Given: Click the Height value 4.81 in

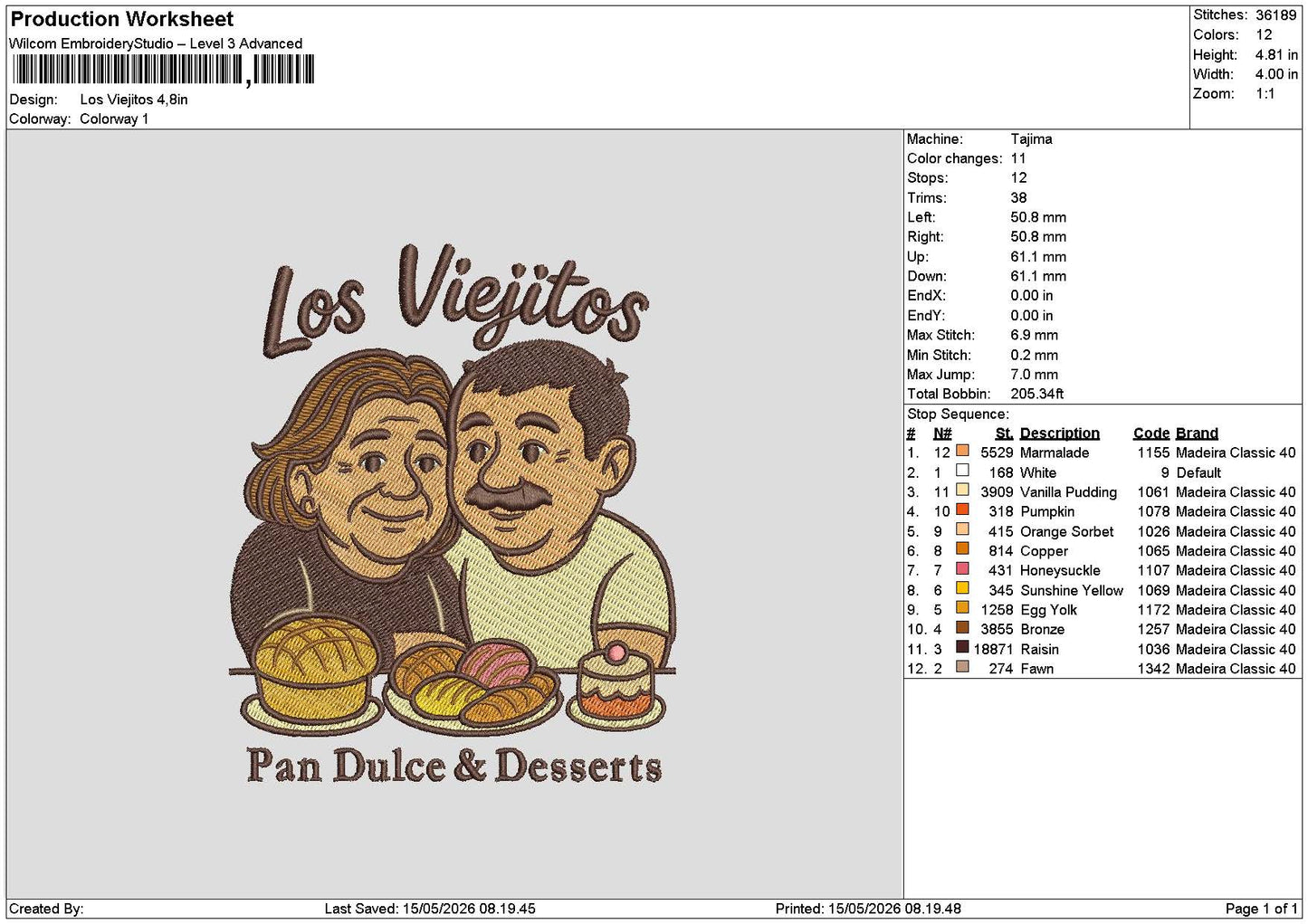Looking at the screenshot, I should (x=1276, y=54).
